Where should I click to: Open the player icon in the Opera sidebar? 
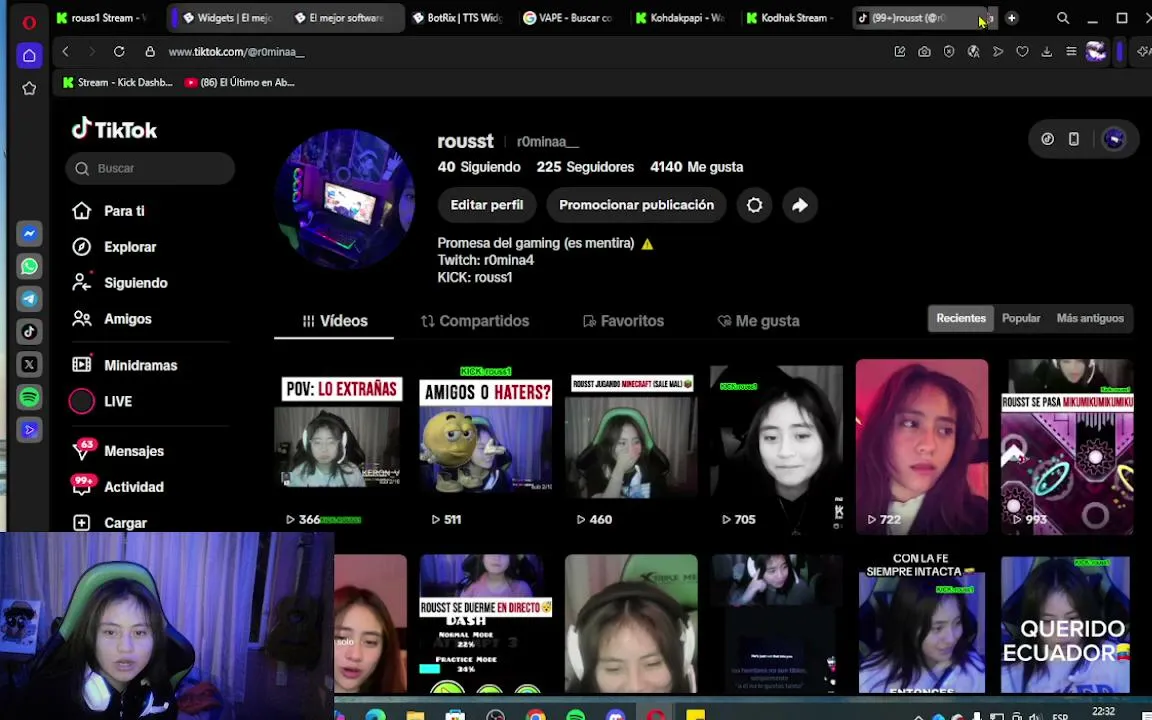click(29, 430)
